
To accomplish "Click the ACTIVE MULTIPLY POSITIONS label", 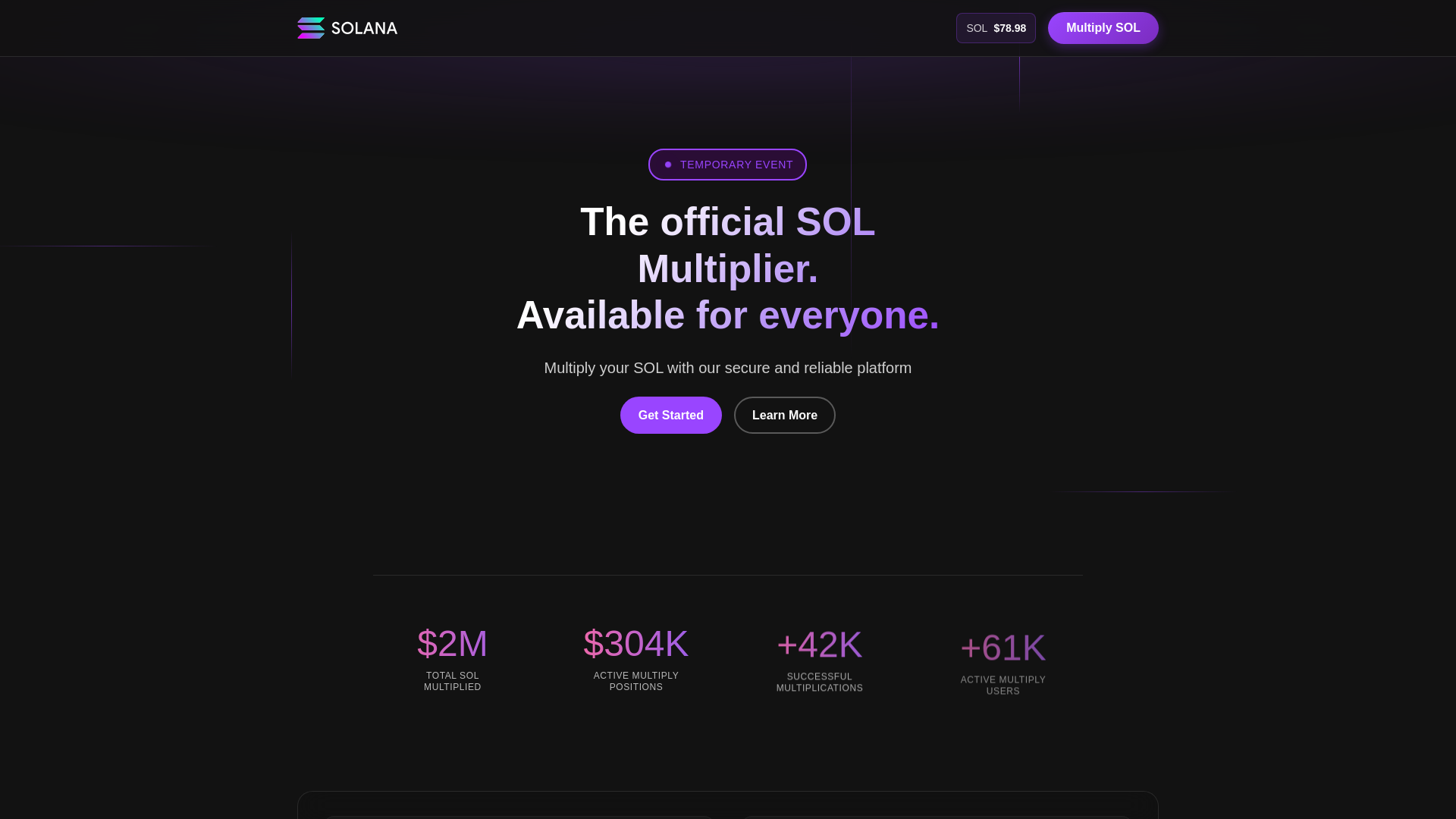I will coord(636,681).
